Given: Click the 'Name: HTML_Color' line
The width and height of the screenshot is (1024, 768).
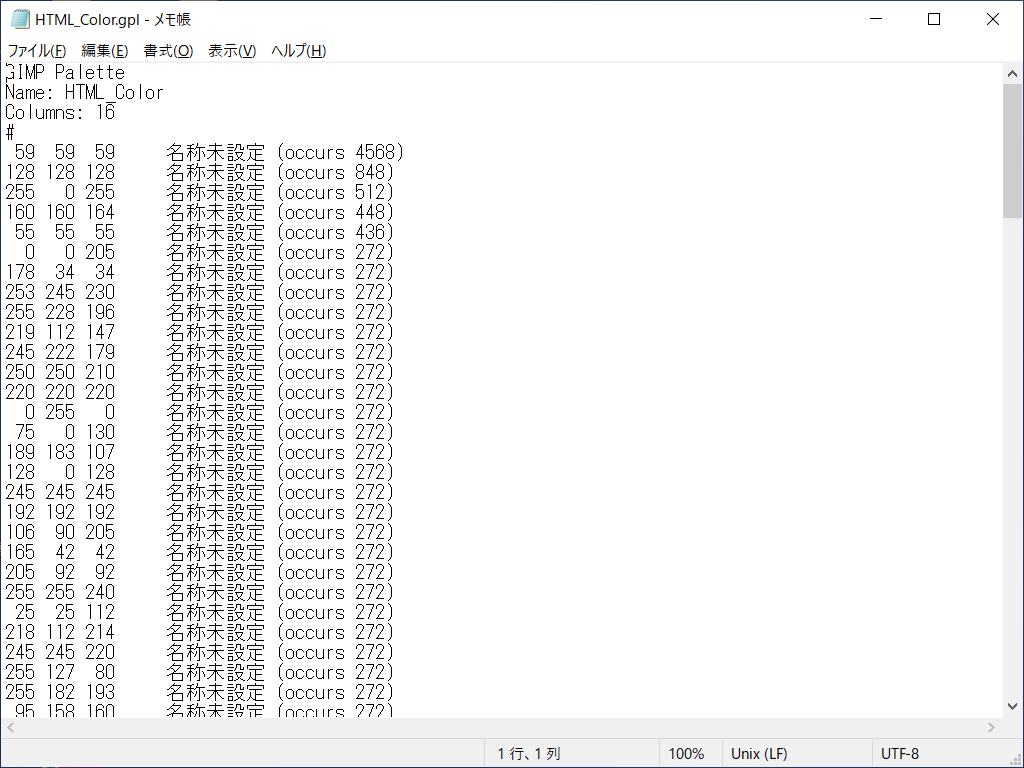Looking at the screenshot, I should (84, 93).
